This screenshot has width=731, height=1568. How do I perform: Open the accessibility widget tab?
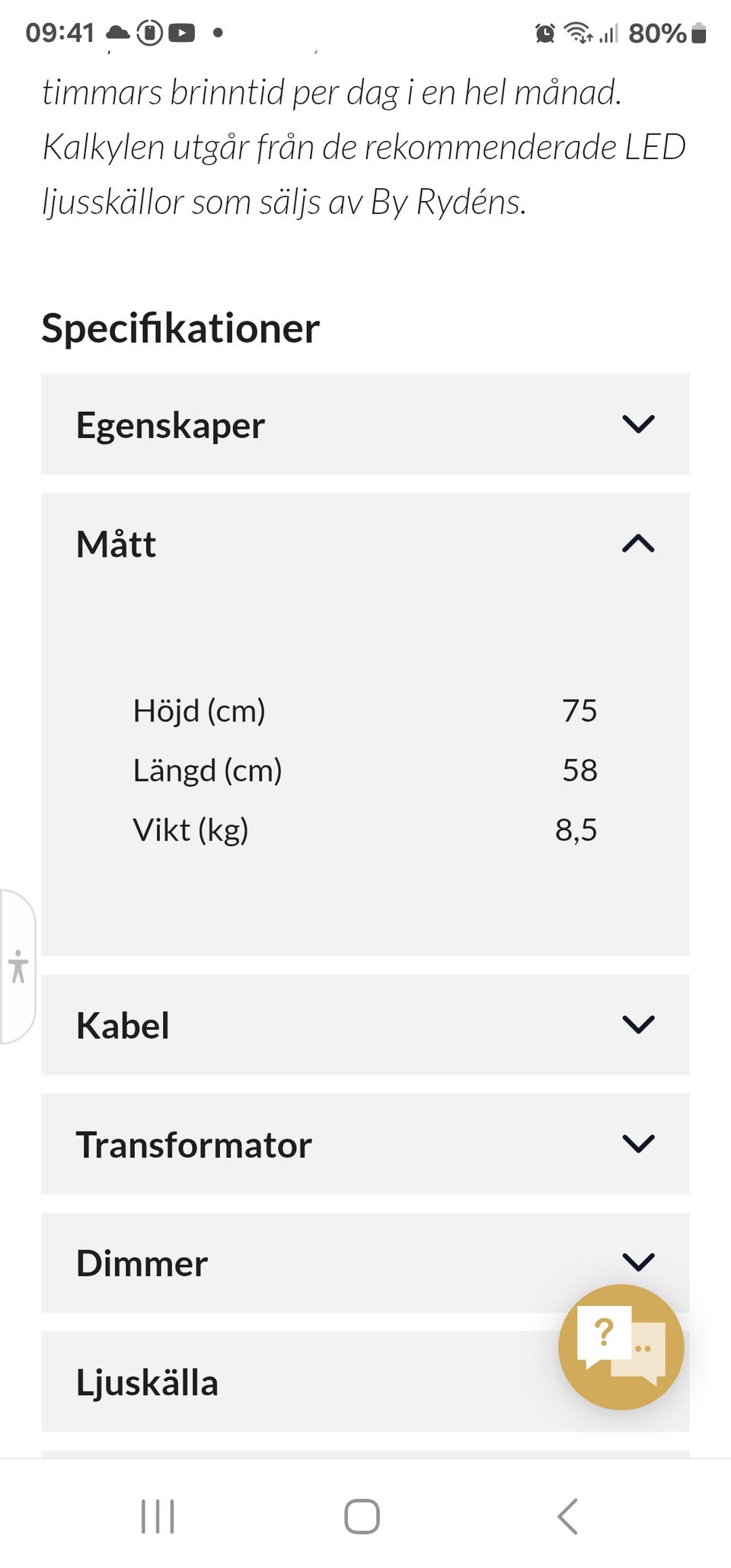click(x=18, y=966)
